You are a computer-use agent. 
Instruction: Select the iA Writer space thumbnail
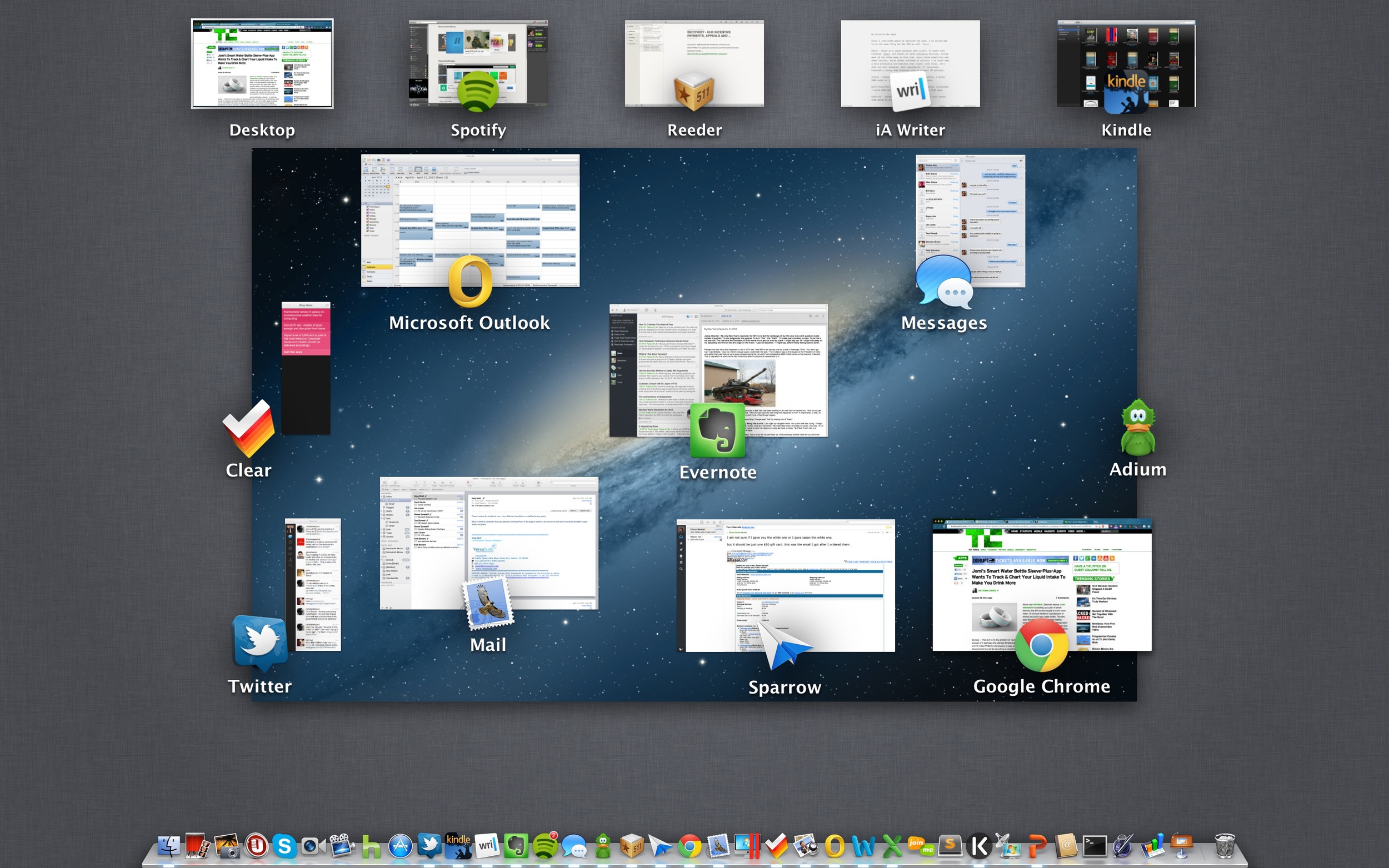[x=910, y=64]
